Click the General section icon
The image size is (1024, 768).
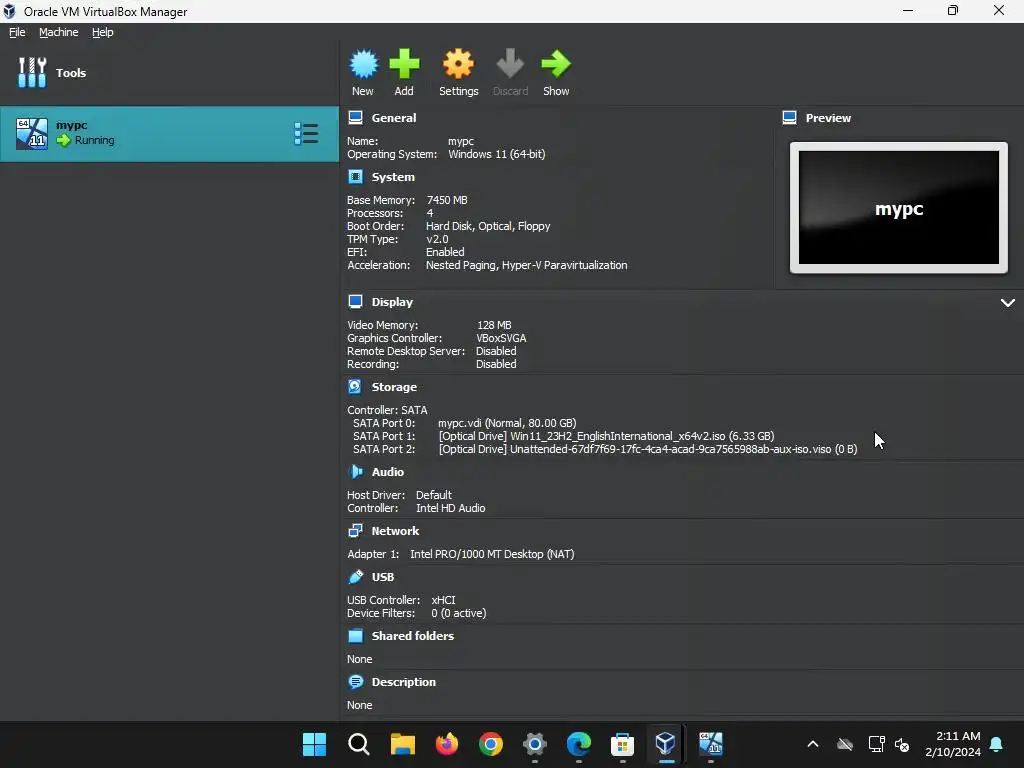coord(355,118)
